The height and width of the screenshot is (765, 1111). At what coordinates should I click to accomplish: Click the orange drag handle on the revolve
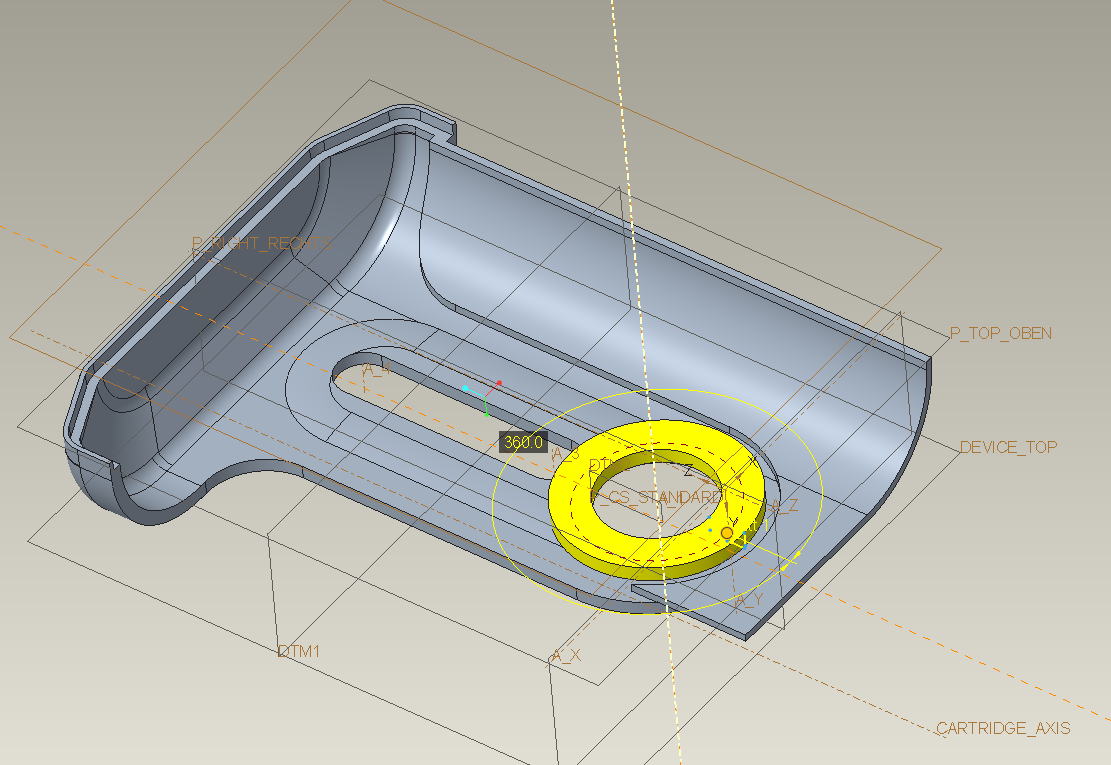pyautogui.click(x=726, y=533)
